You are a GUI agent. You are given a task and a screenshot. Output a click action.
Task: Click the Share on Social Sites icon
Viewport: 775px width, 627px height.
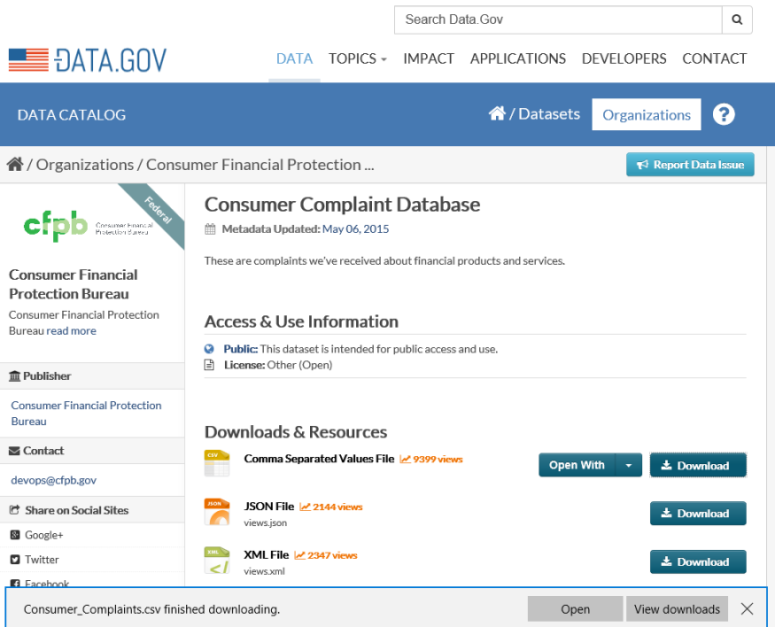[15, 510]
